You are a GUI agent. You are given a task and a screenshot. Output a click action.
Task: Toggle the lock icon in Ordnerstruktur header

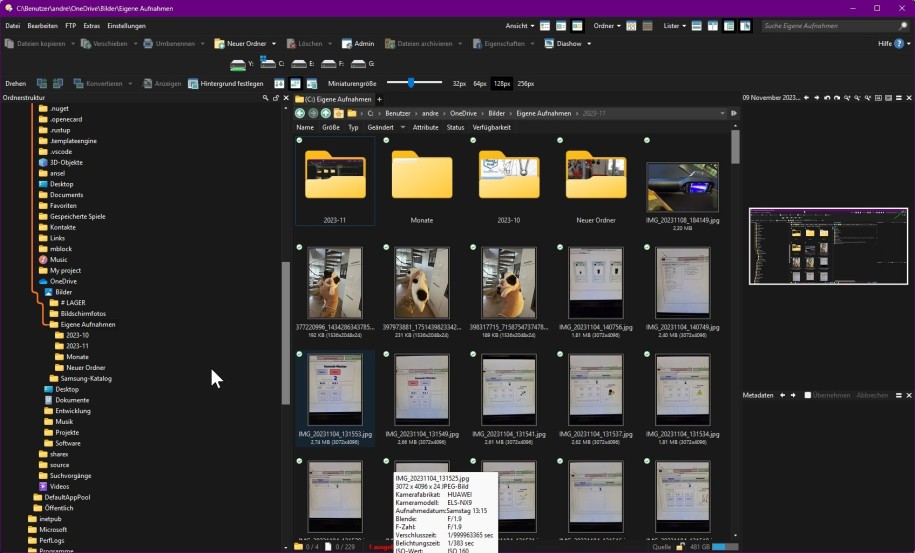(x=276, y=98)
